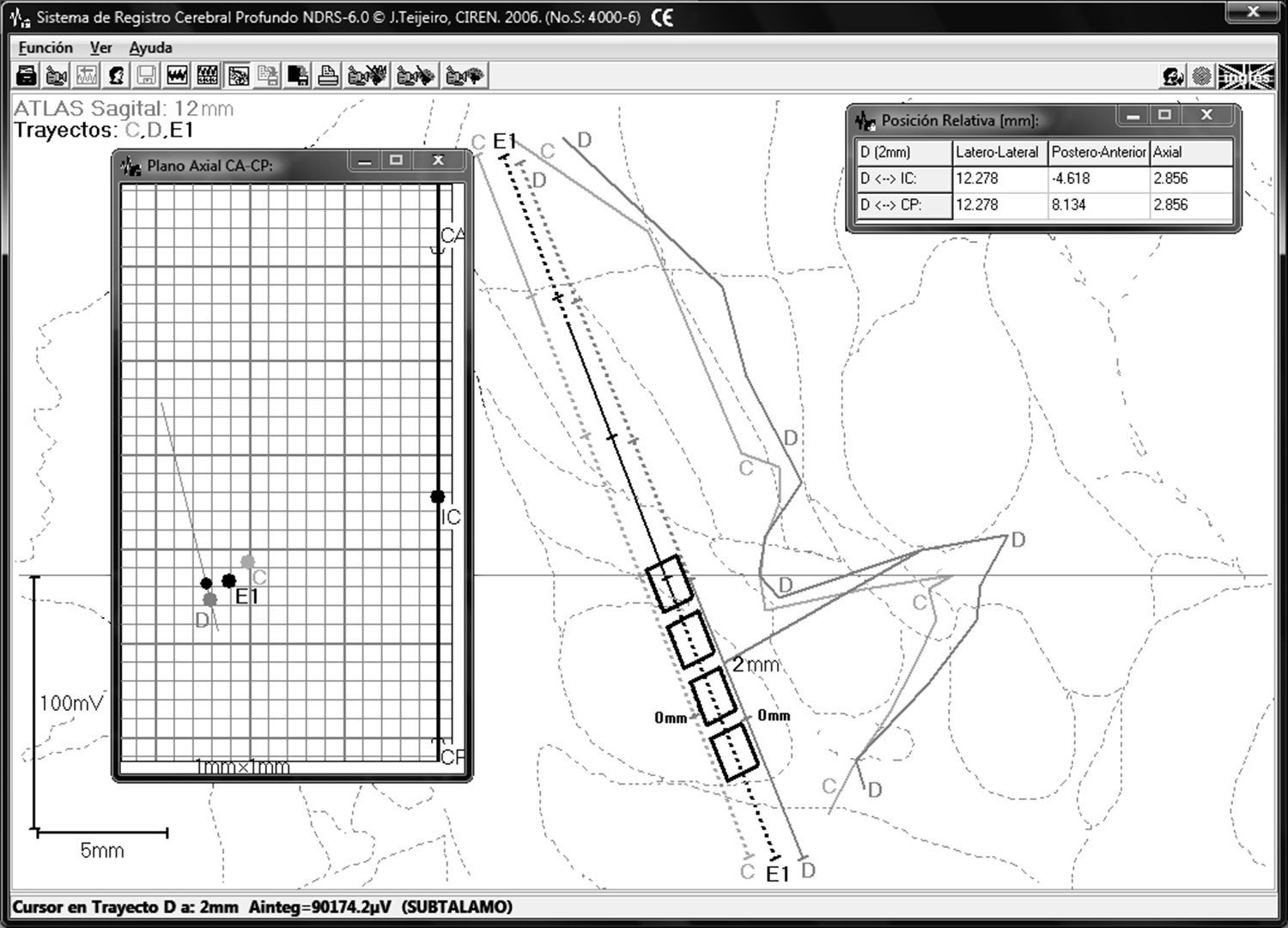Screen dimensions: 1288x928
Task: Click the file cabinet archive icon
Action: click(x=27, y=76)
